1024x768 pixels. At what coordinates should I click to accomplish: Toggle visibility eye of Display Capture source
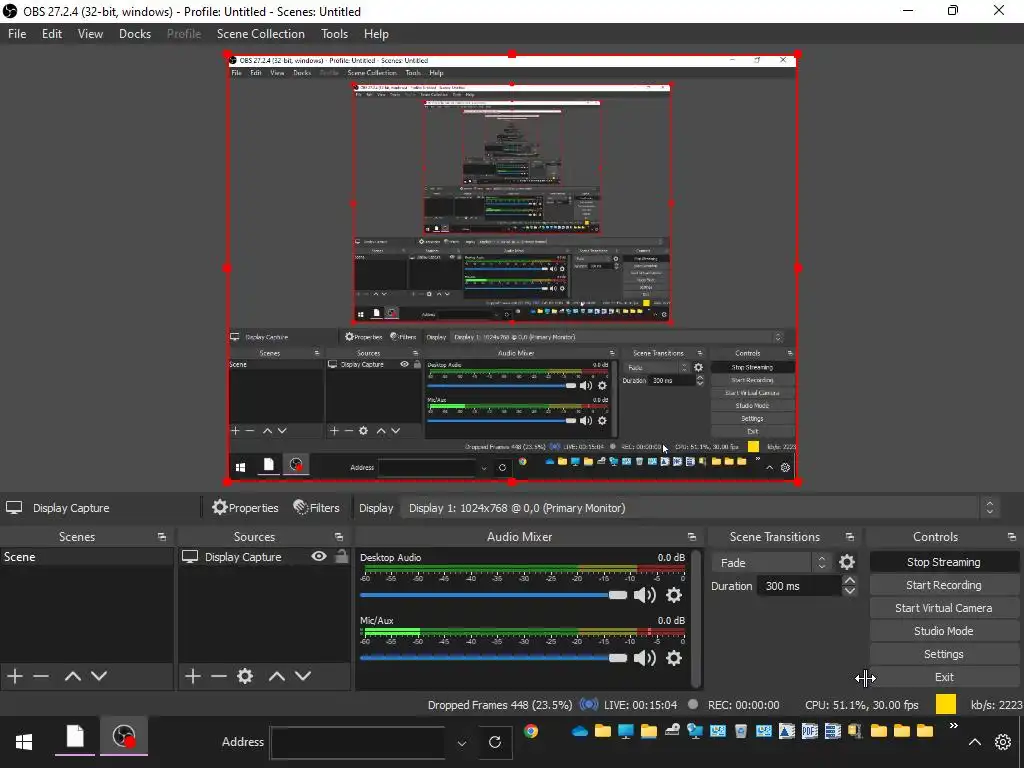coord(319,556)
